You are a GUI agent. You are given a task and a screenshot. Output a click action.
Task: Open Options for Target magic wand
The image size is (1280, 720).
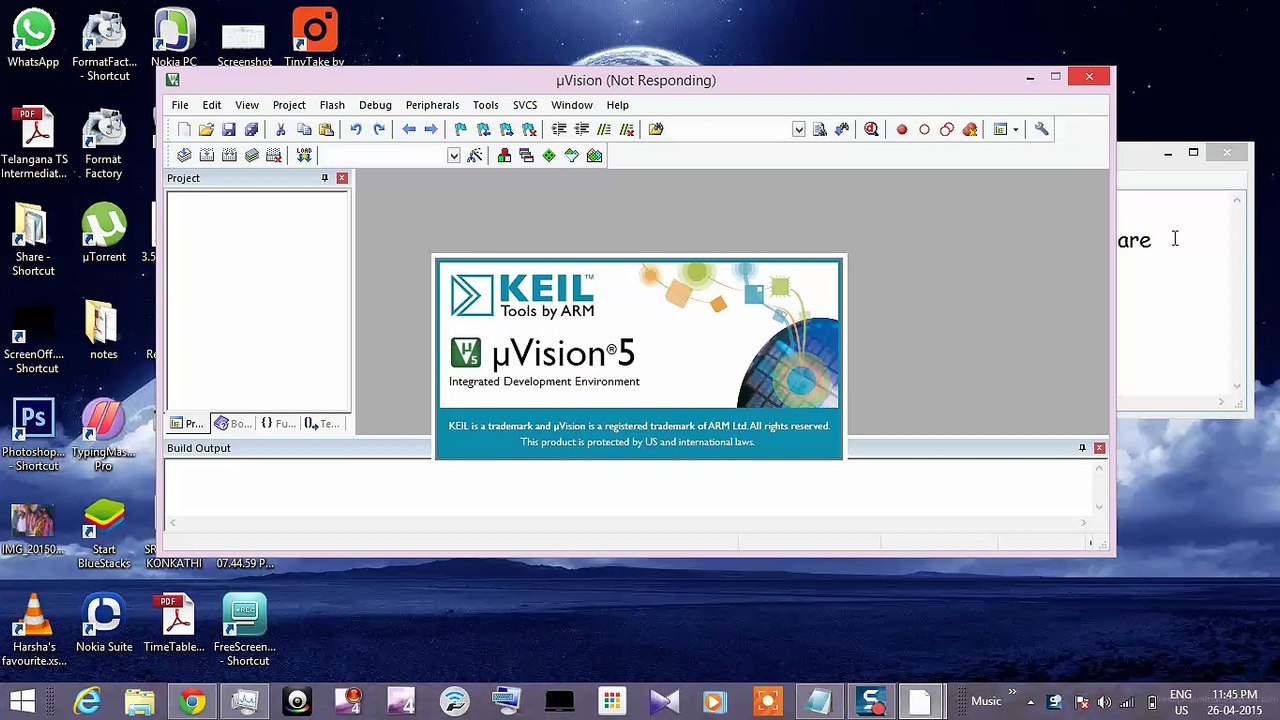[x=475, y=155]
